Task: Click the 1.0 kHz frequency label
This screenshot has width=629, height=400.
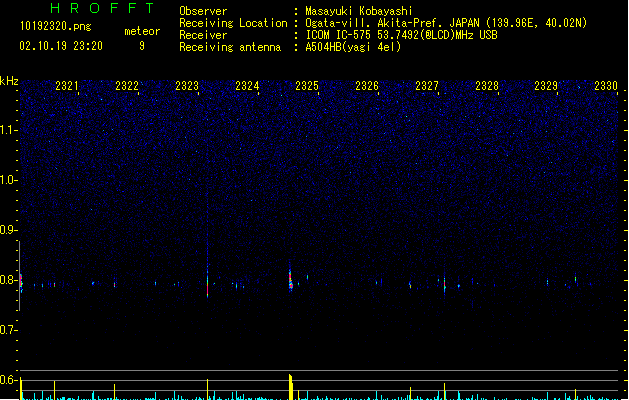Action: coord(8,180)
